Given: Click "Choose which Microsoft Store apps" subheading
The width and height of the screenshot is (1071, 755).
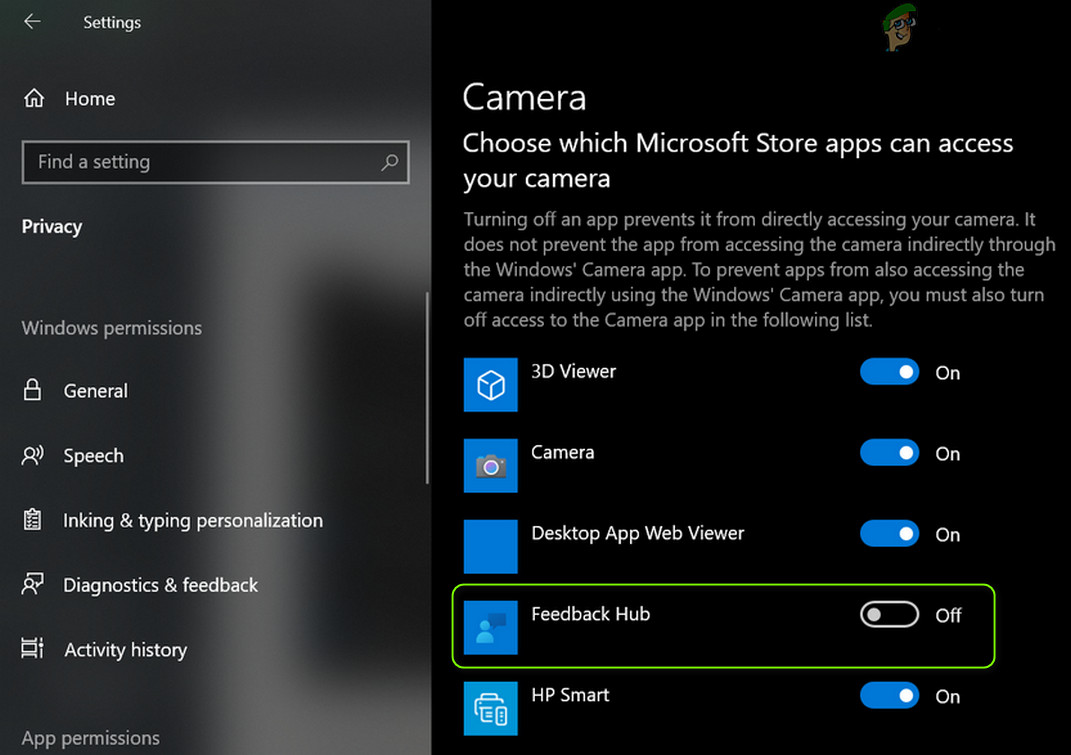Looking at the screenshot, I should click(738, 161).
